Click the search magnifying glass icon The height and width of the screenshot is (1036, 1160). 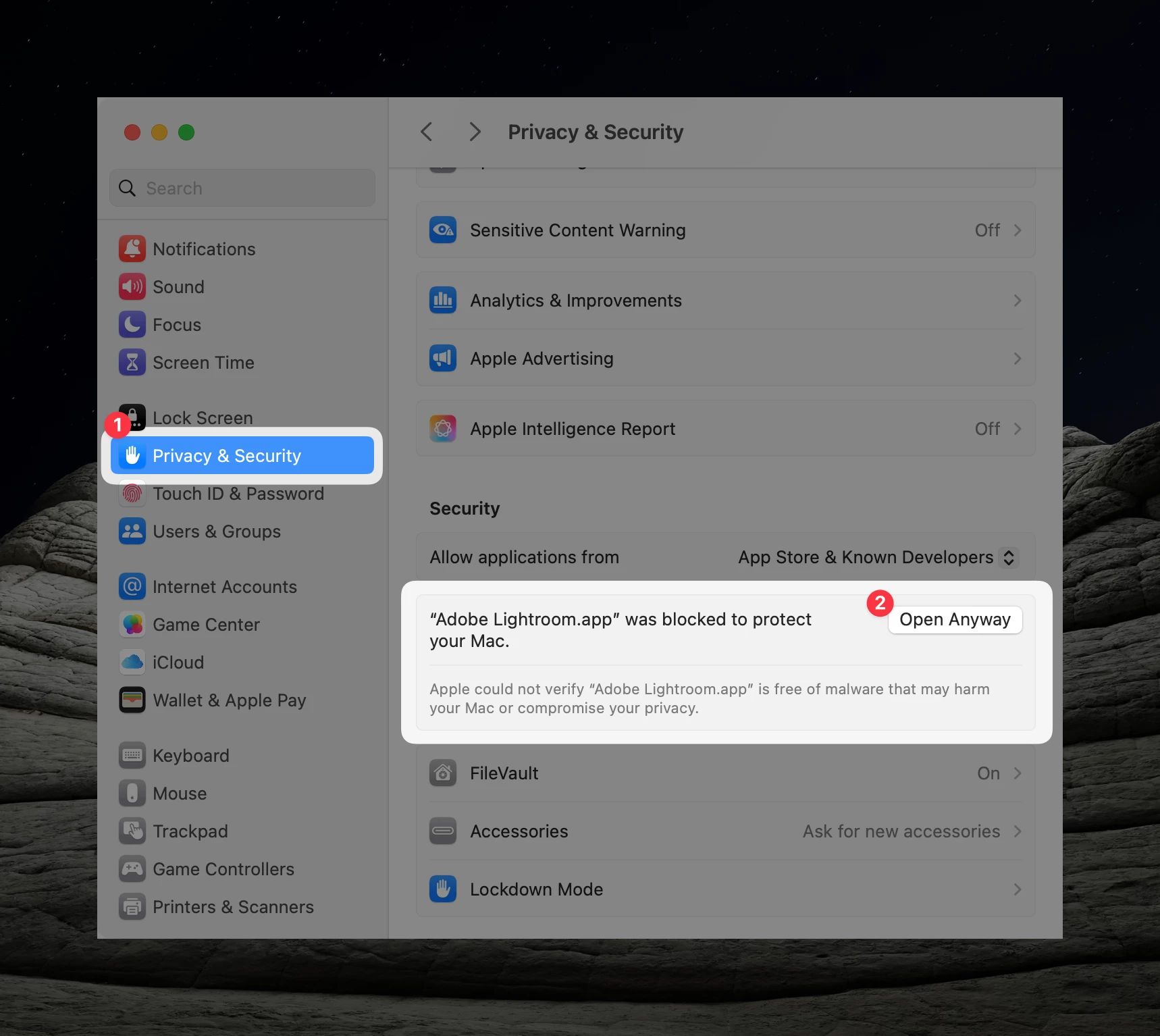[127, 188]
